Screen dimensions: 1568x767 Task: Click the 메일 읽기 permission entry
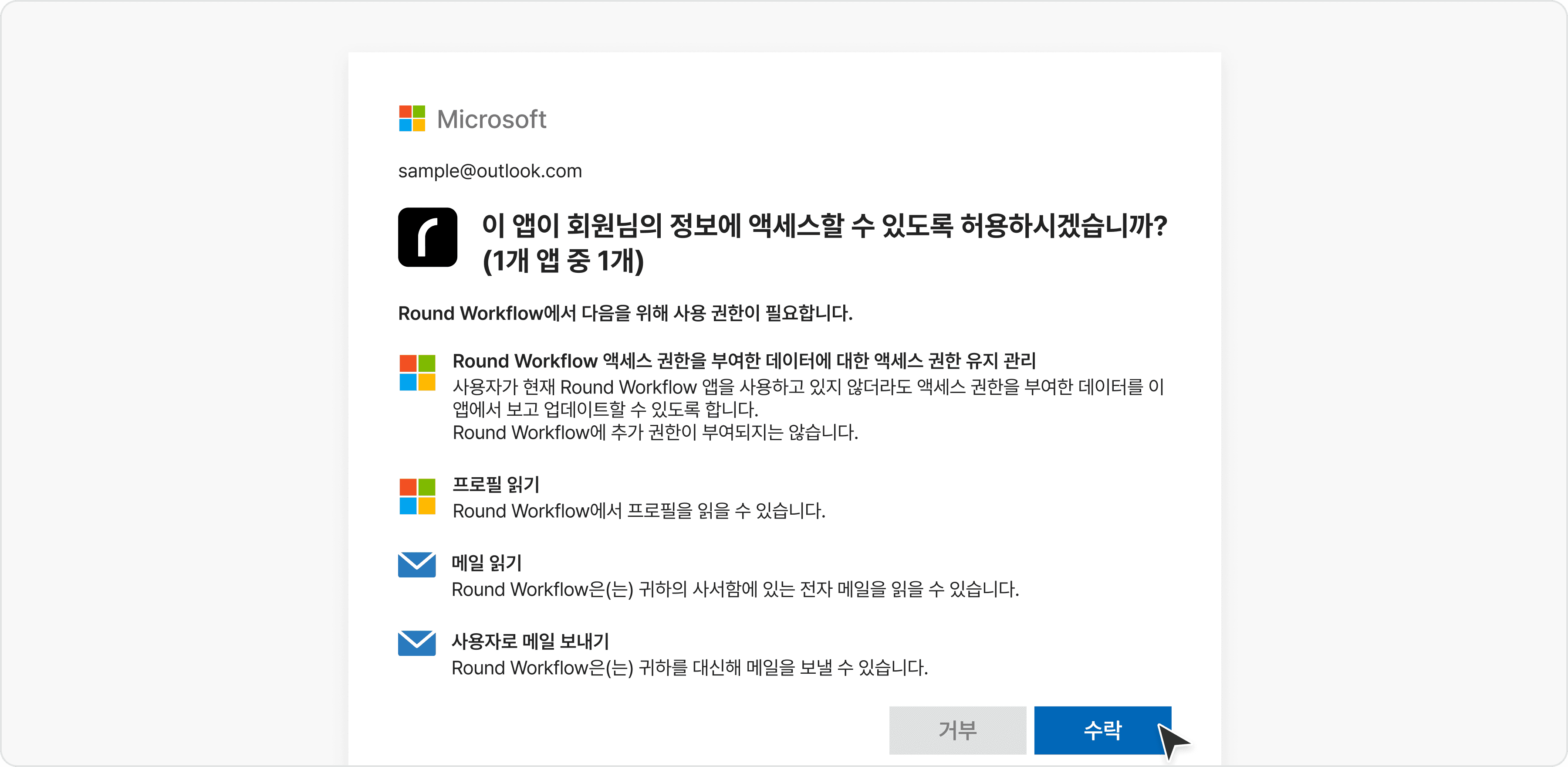(487, 563)
